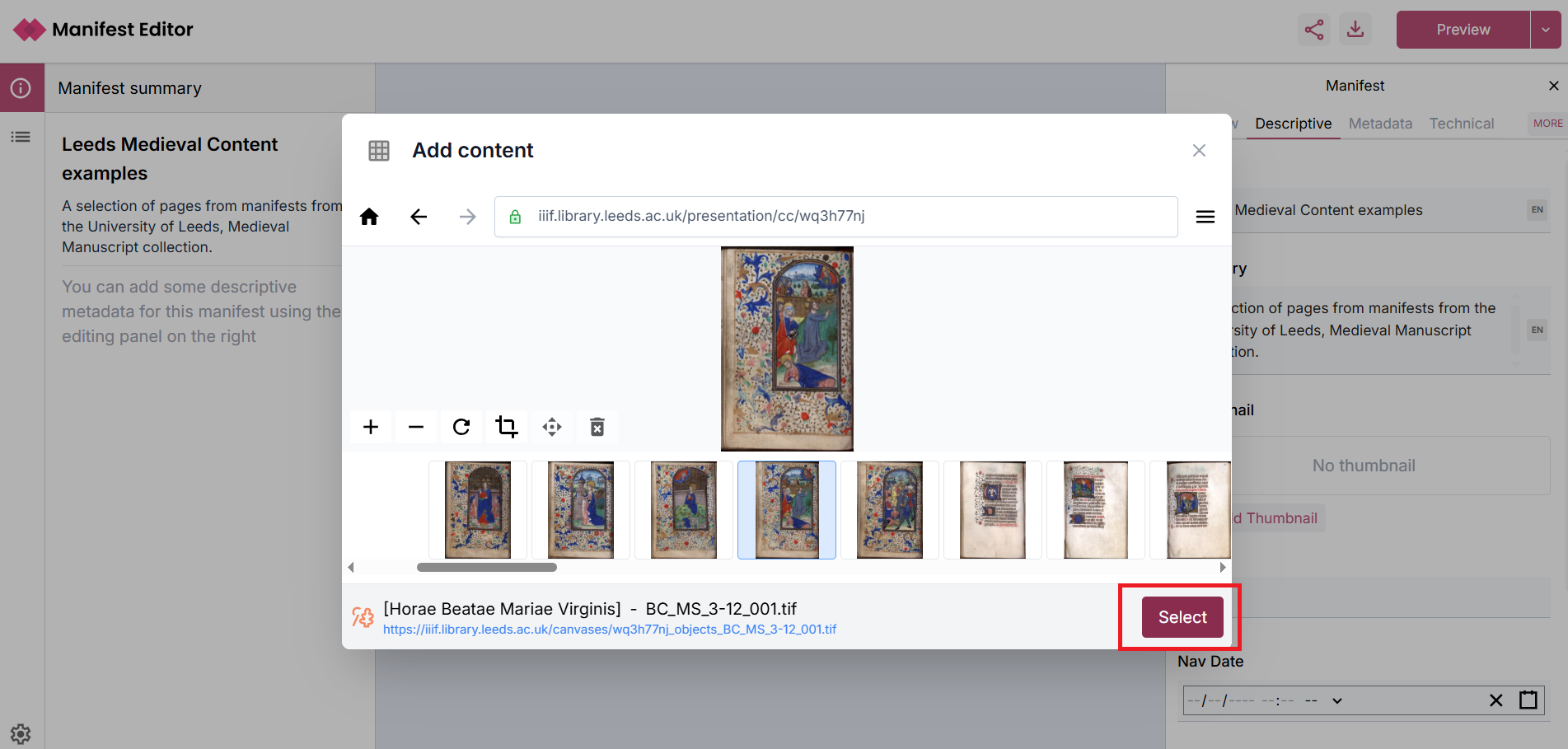The width and height of the screenshot is (1568, 749).
Task: Expand the Preview dropdown arrow
Action: (x=1546, y=30)
